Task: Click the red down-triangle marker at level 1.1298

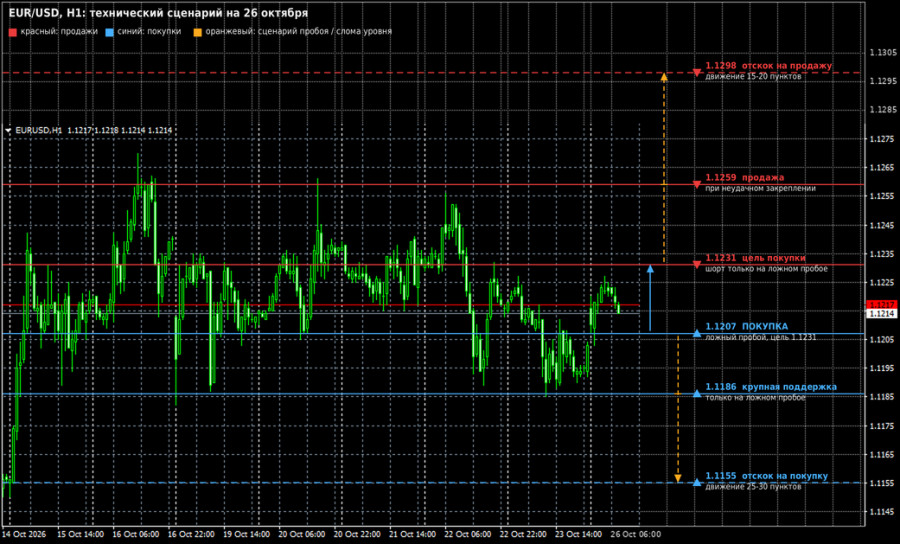Action: tap(697, 73)
